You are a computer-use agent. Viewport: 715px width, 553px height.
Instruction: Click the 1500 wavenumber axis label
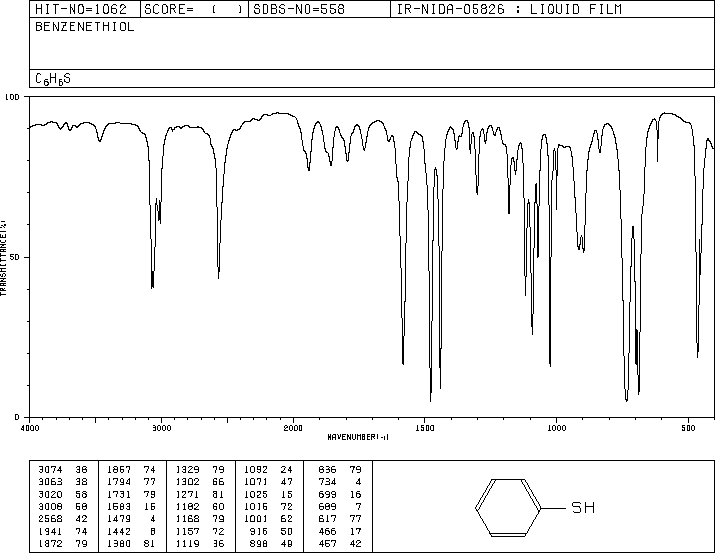coord(425,428)
